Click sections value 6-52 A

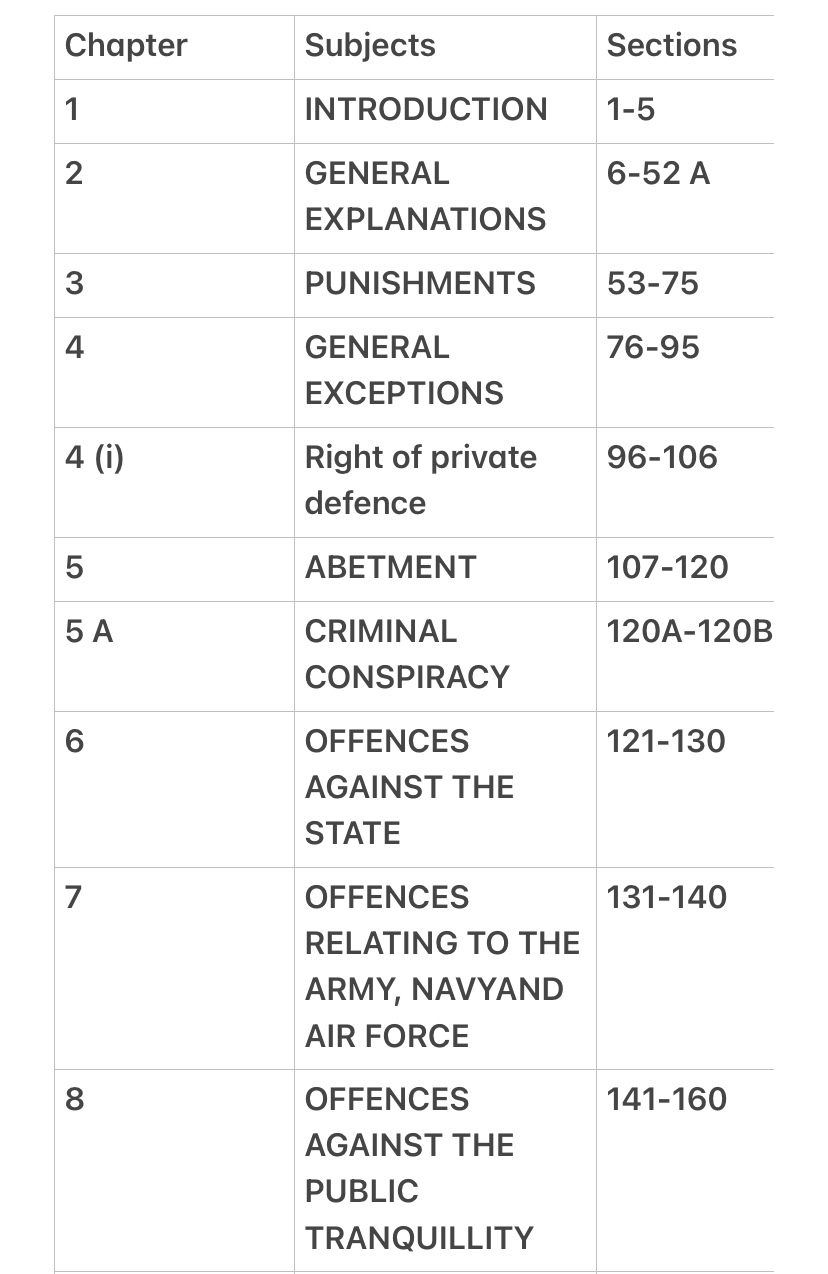click(658, 174)
